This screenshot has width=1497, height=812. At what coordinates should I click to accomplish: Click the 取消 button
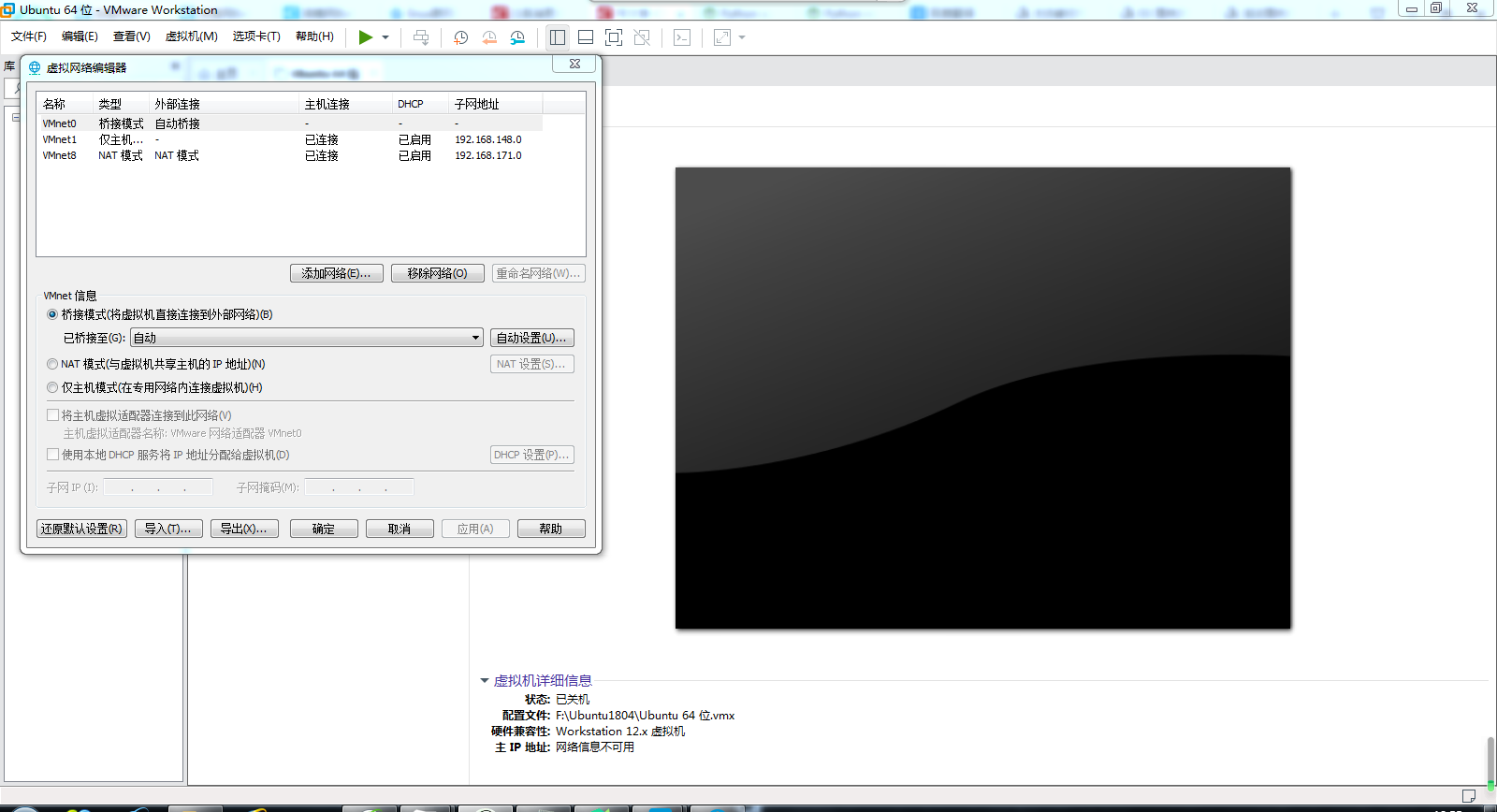point(400,529)
